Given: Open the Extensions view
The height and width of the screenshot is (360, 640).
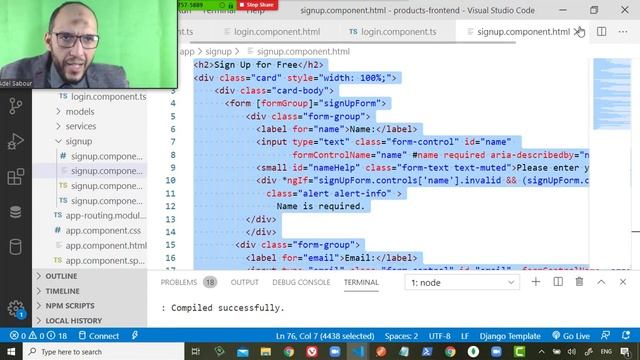Looking at the screenshot, I should pos(16,177).
